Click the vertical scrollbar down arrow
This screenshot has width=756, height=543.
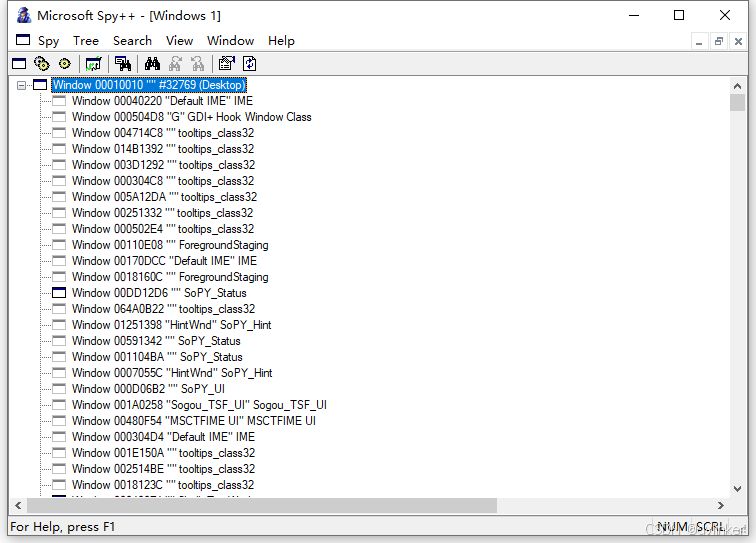[737, 489]
